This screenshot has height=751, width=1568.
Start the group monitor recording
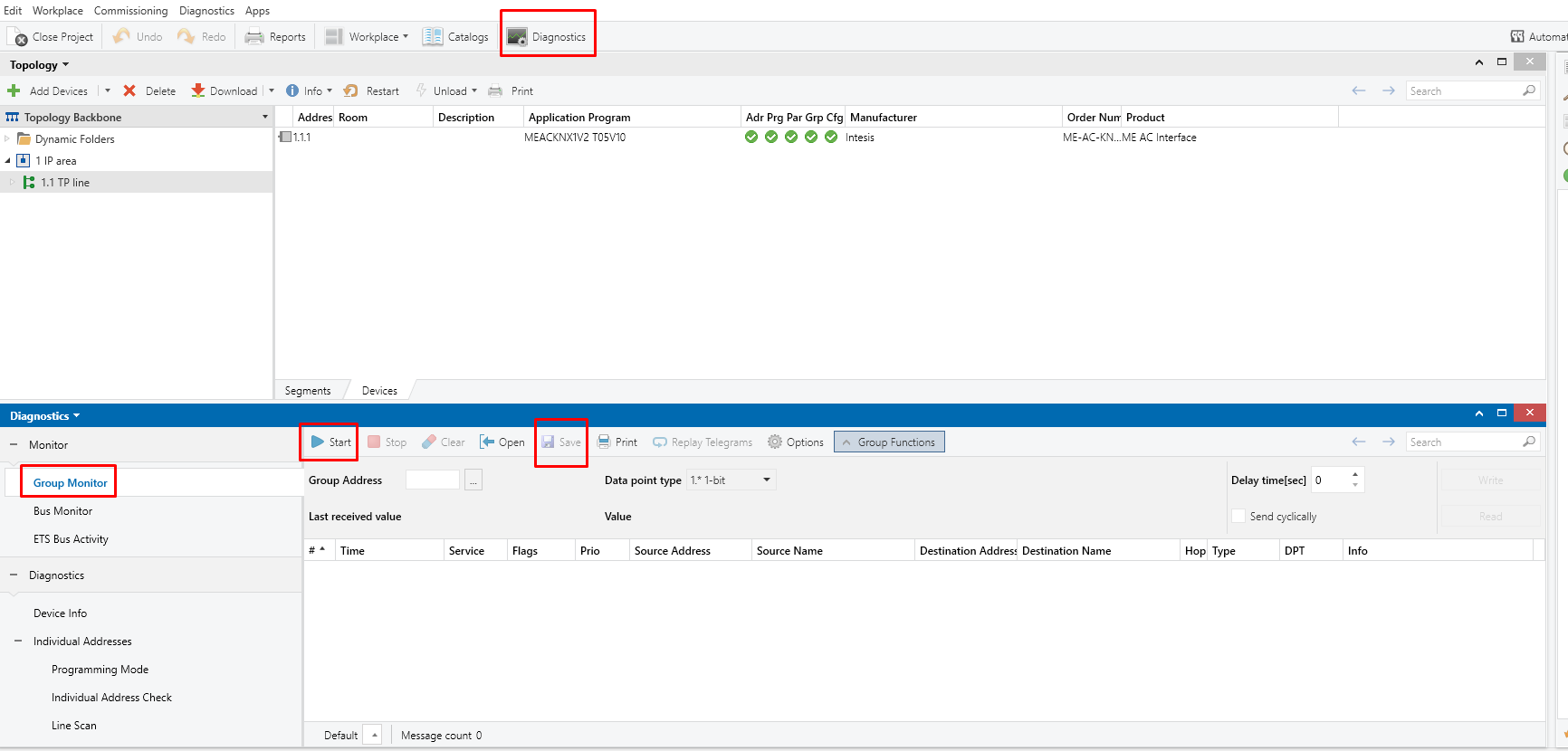pyautogui.click(x=330, y=442)
